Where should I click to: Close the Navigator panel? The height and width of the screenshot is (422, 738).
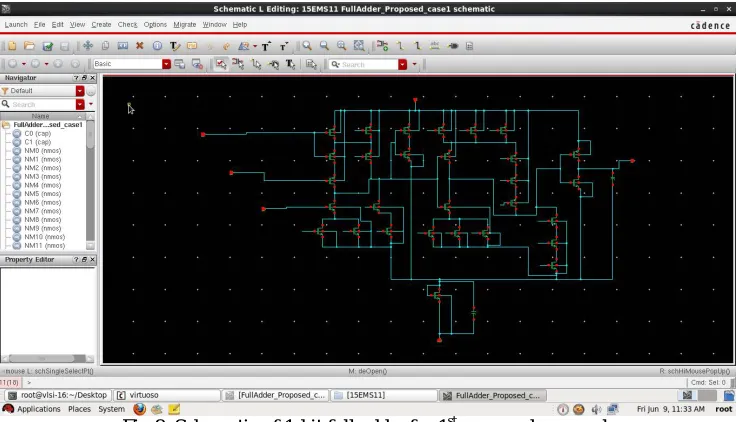coord(93,78)
